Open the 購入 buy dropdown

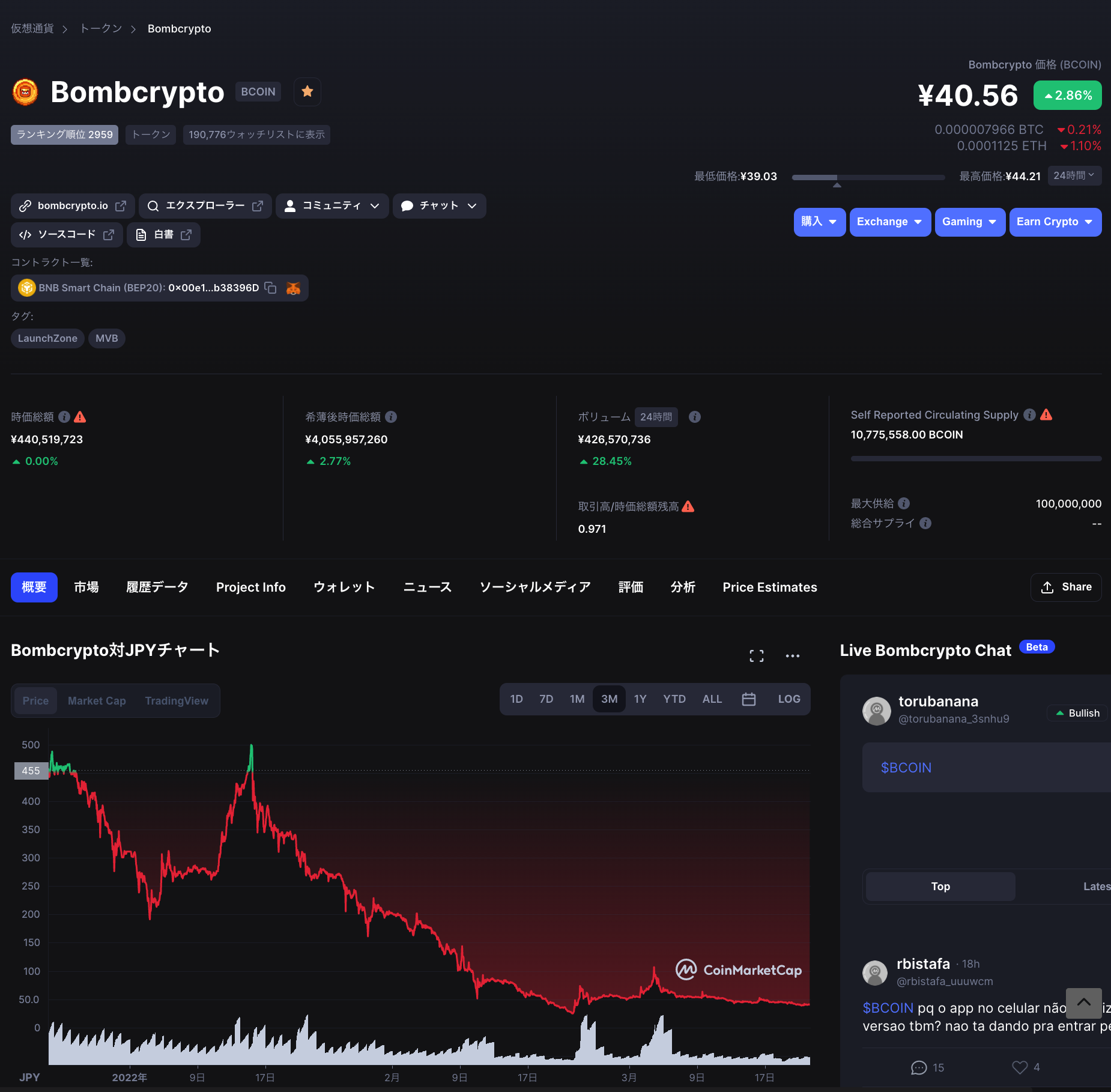[820, 222]
